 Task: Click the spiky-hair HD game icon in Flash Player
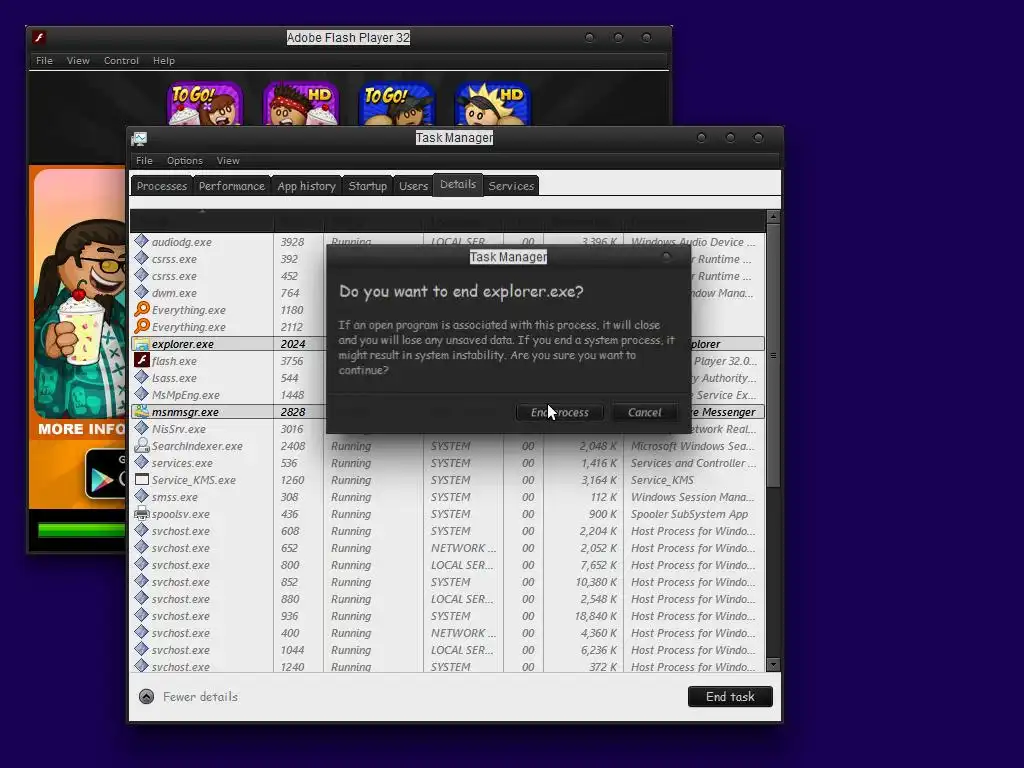tap(492, 103)
